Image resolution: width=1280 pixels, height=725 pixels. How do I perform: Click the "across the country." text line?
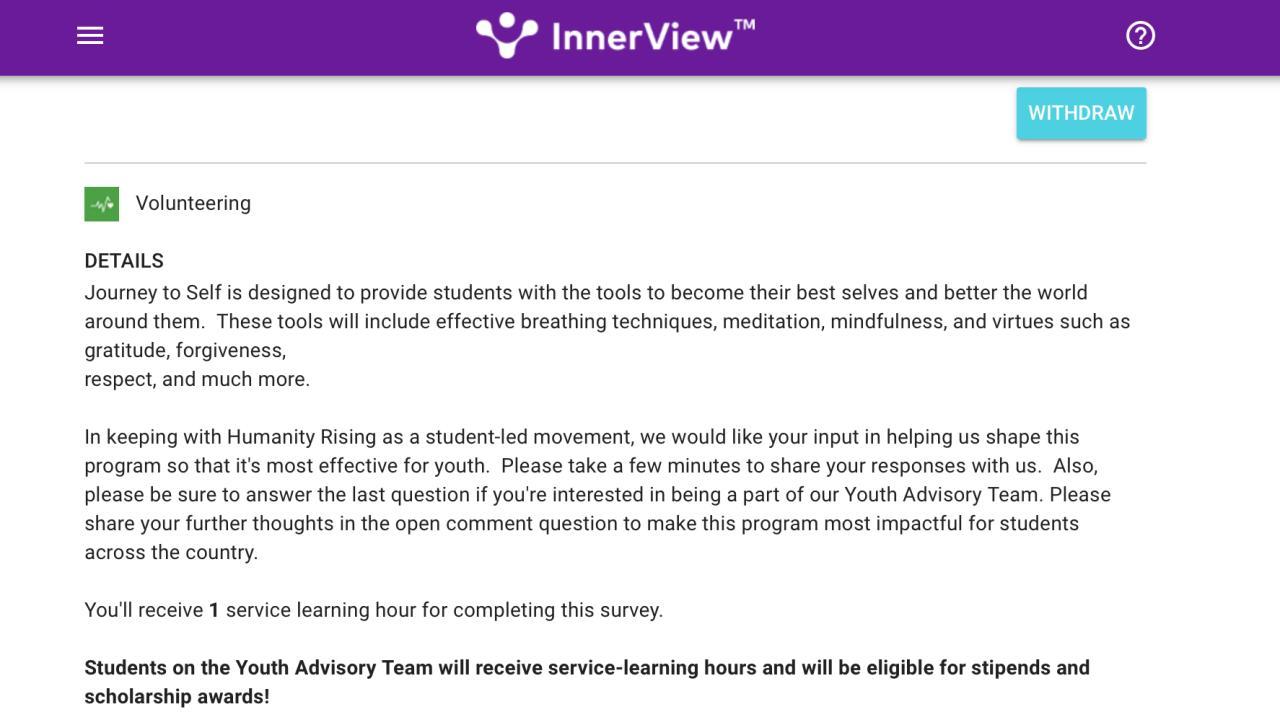[171, 553]
